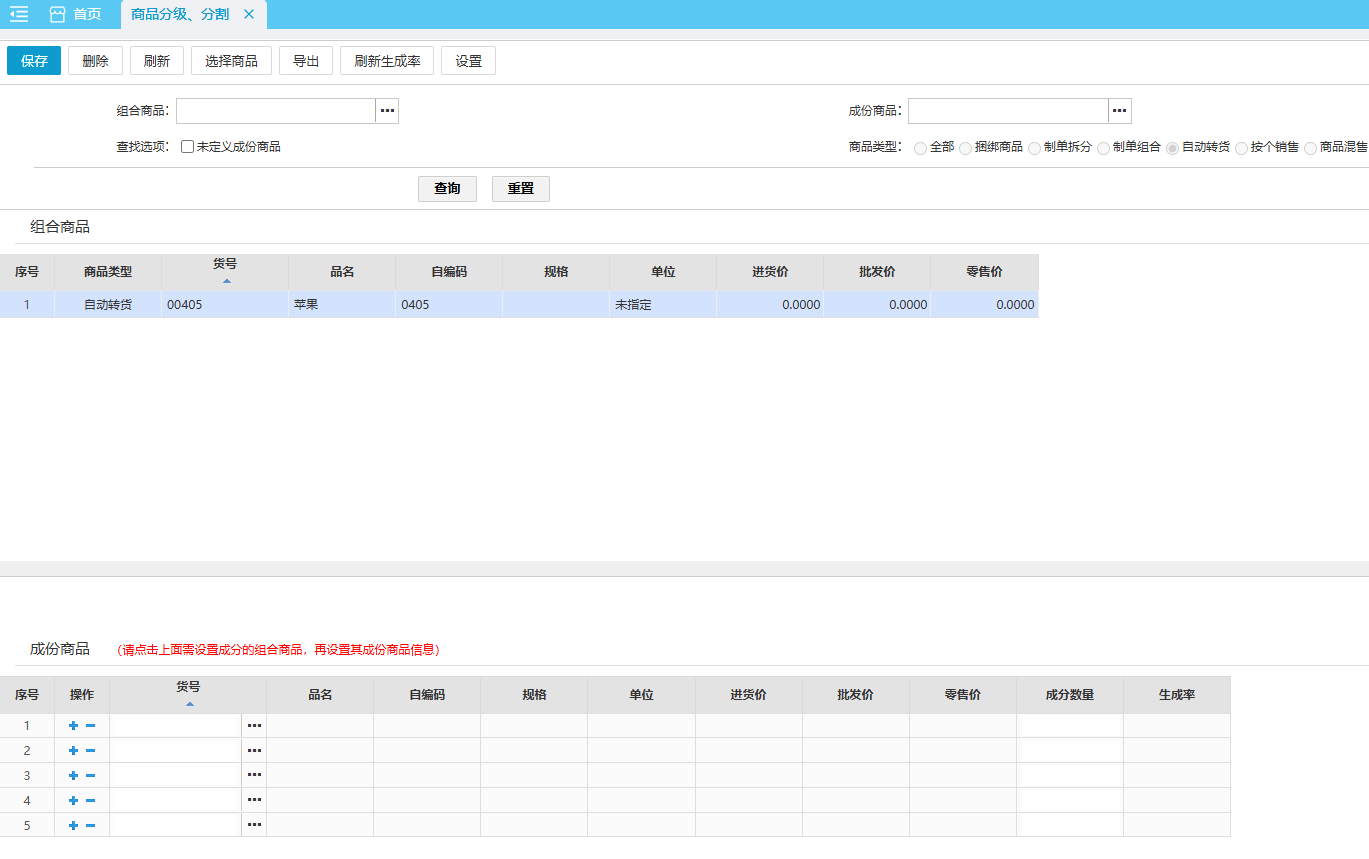This screenshot has height=859, width=1369.
Task: Open the 组合商品 lookup ellipsis button
Action: click(x=387, y=111)
